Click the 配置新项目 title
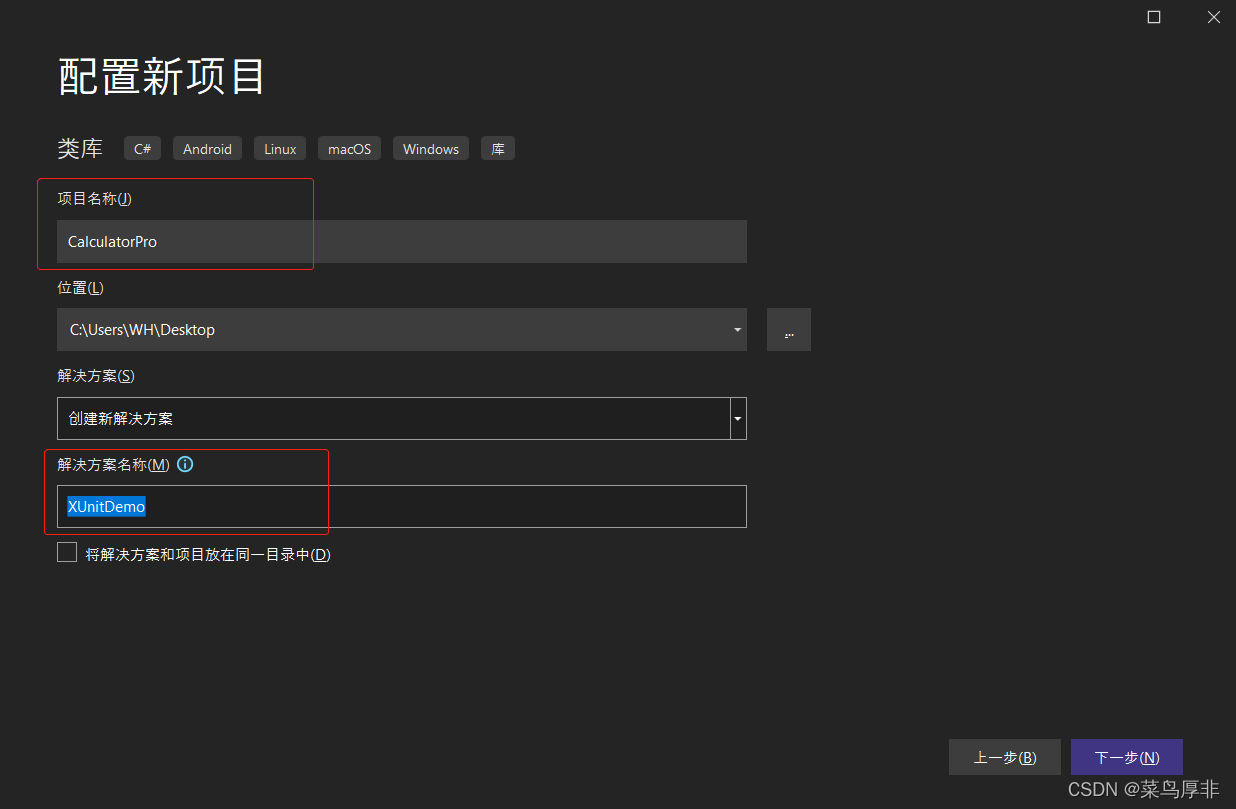Screen dimensions: 1236x809 pyautogui.click(x=162, y=76)
